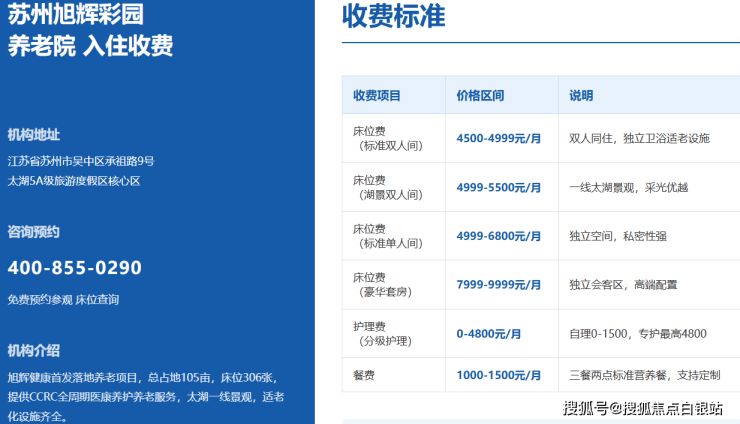Select description 一线太湖景观，采光优越

click(629, 187)
